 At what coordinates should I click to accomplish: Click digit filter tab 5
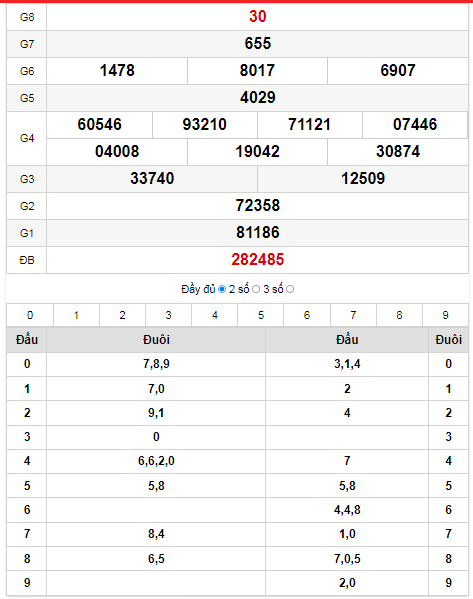pos(261,315)
